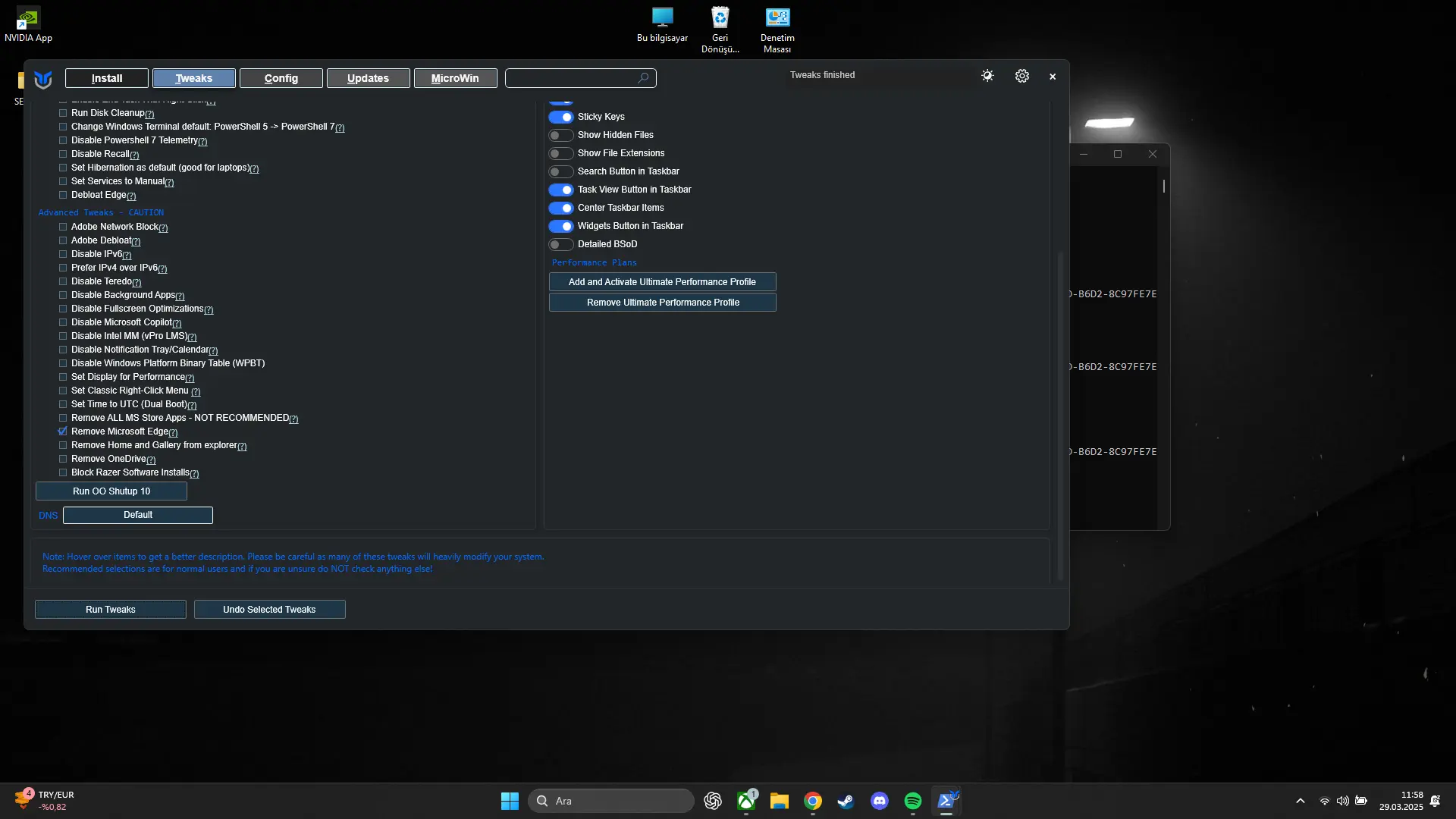Screen dimensions: 1456x819
Task: Expand the hidden tray icons chevron
Action: pyautogui.click(x=1301, y=801)
